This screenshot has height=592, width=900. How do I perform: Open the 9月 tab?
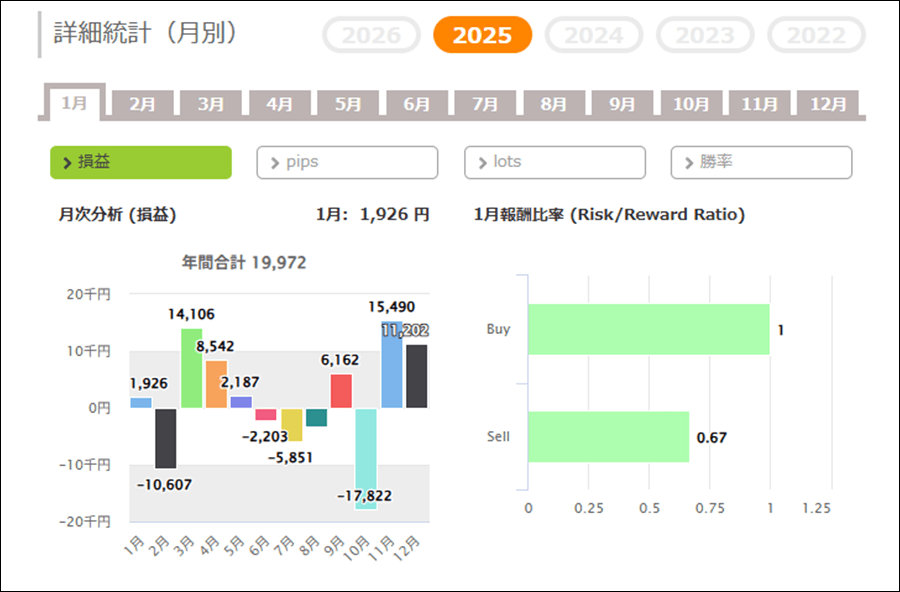622,104
